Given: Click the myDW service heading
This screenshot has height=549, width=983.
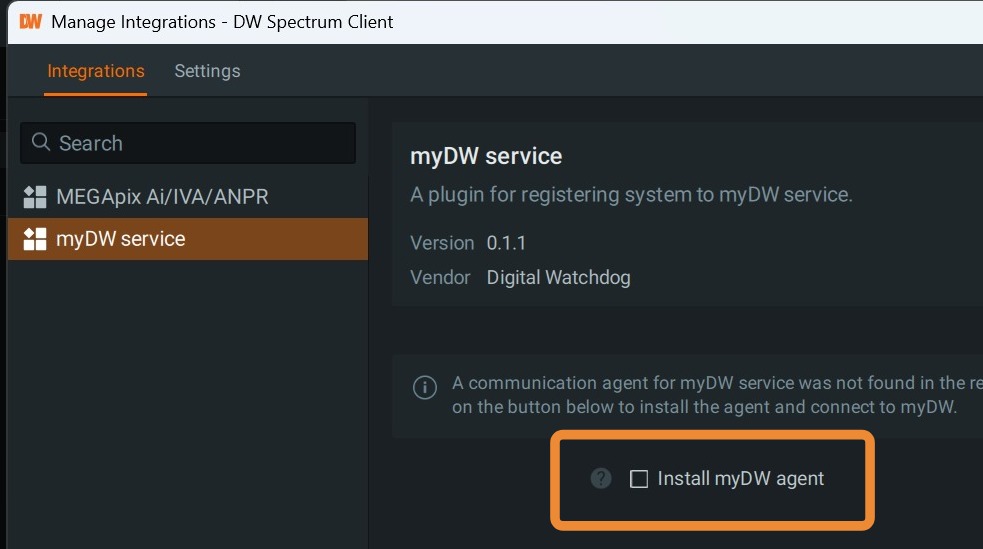Looking at the screenshot, I should [486, 156].
